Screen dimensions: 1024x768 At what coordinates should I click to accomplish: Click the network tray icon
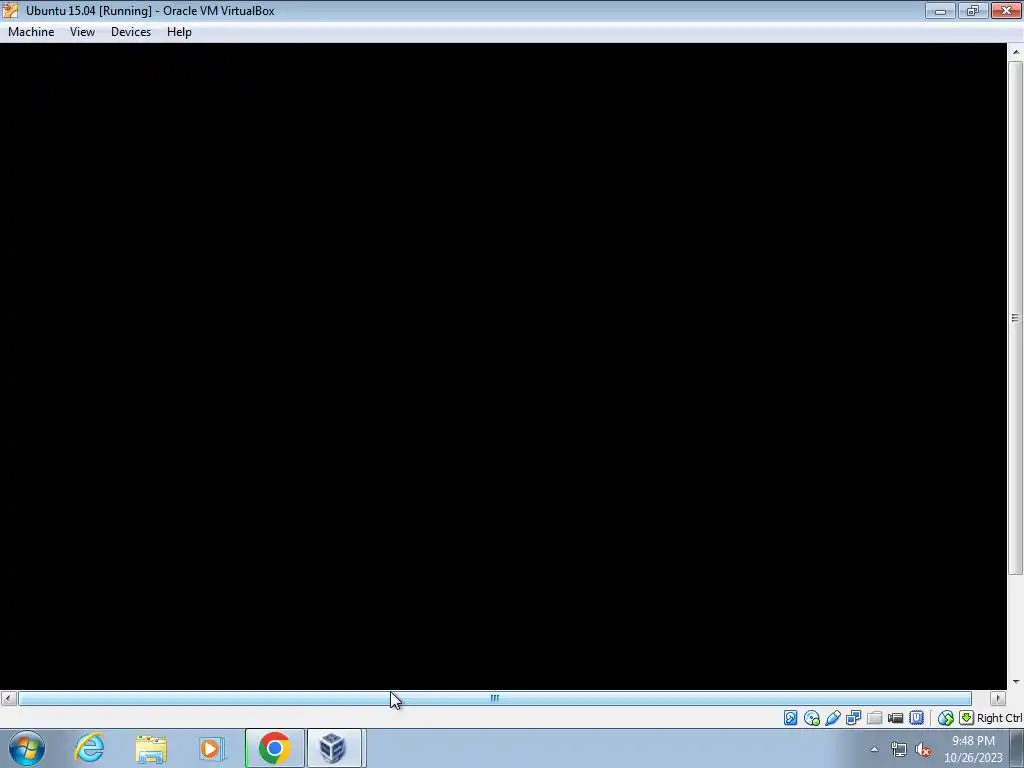(899, 750)
